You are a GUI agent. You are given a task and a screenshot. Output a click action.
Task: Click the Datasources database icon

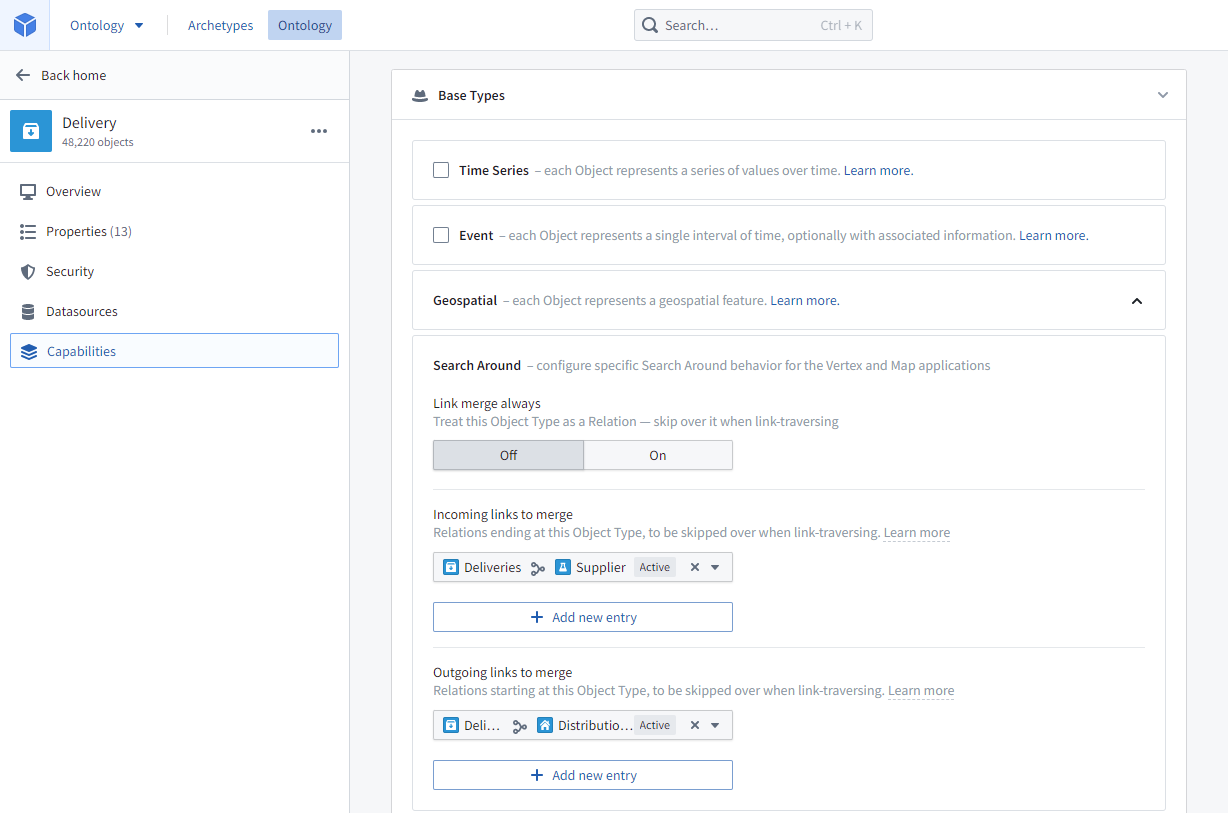[x=28, y=311]
